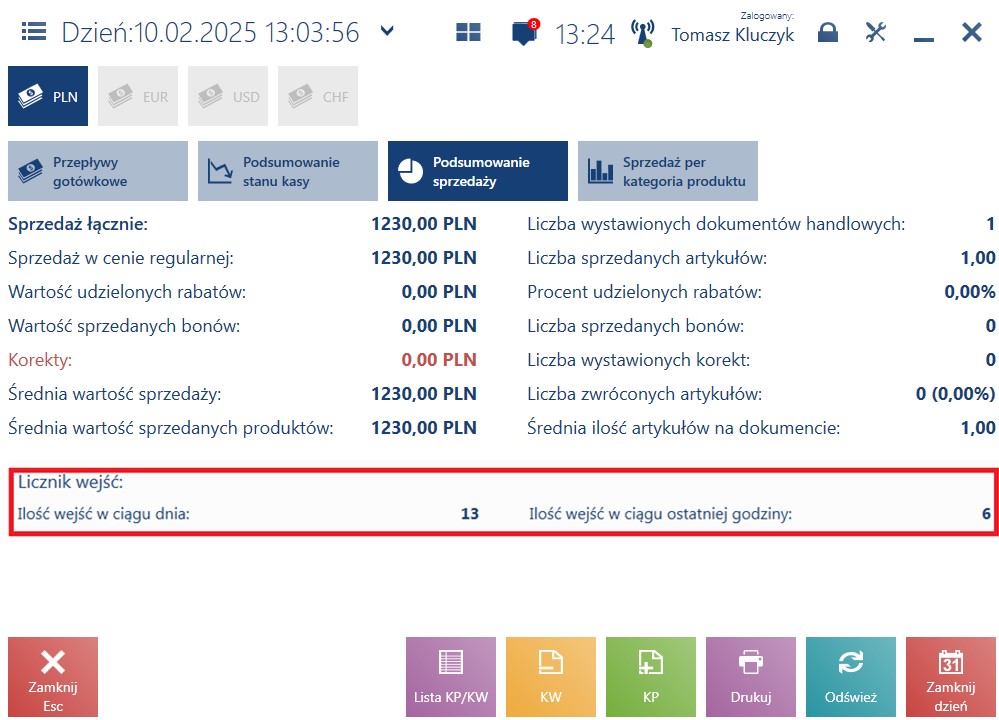Expand the day date dropdown chevron
The width and height of the screenshot is (999, 720).
(387, 31)
